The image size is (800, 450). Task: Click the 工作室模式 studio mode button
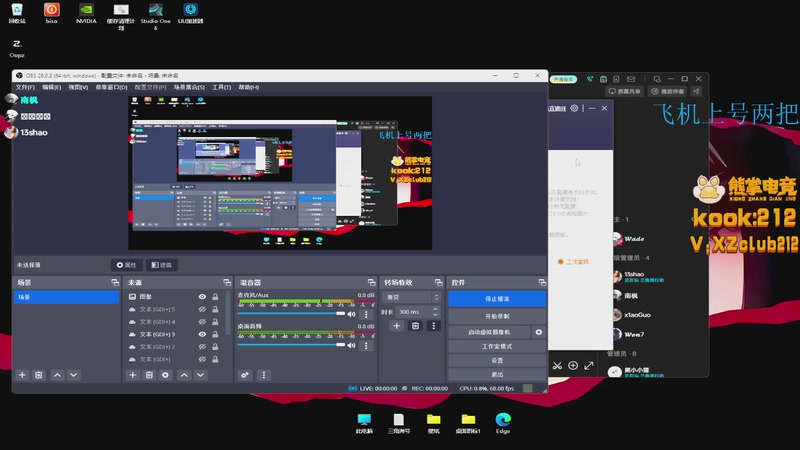497,346
